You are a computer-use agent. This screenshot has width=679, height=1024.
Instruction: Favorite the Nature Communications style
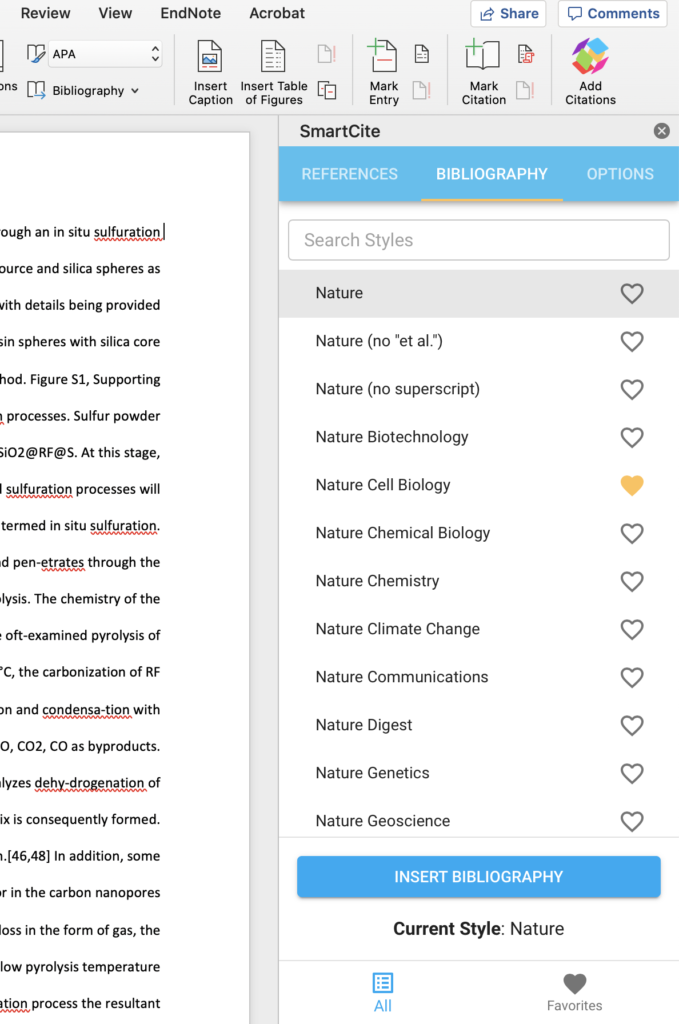[631, 677]
